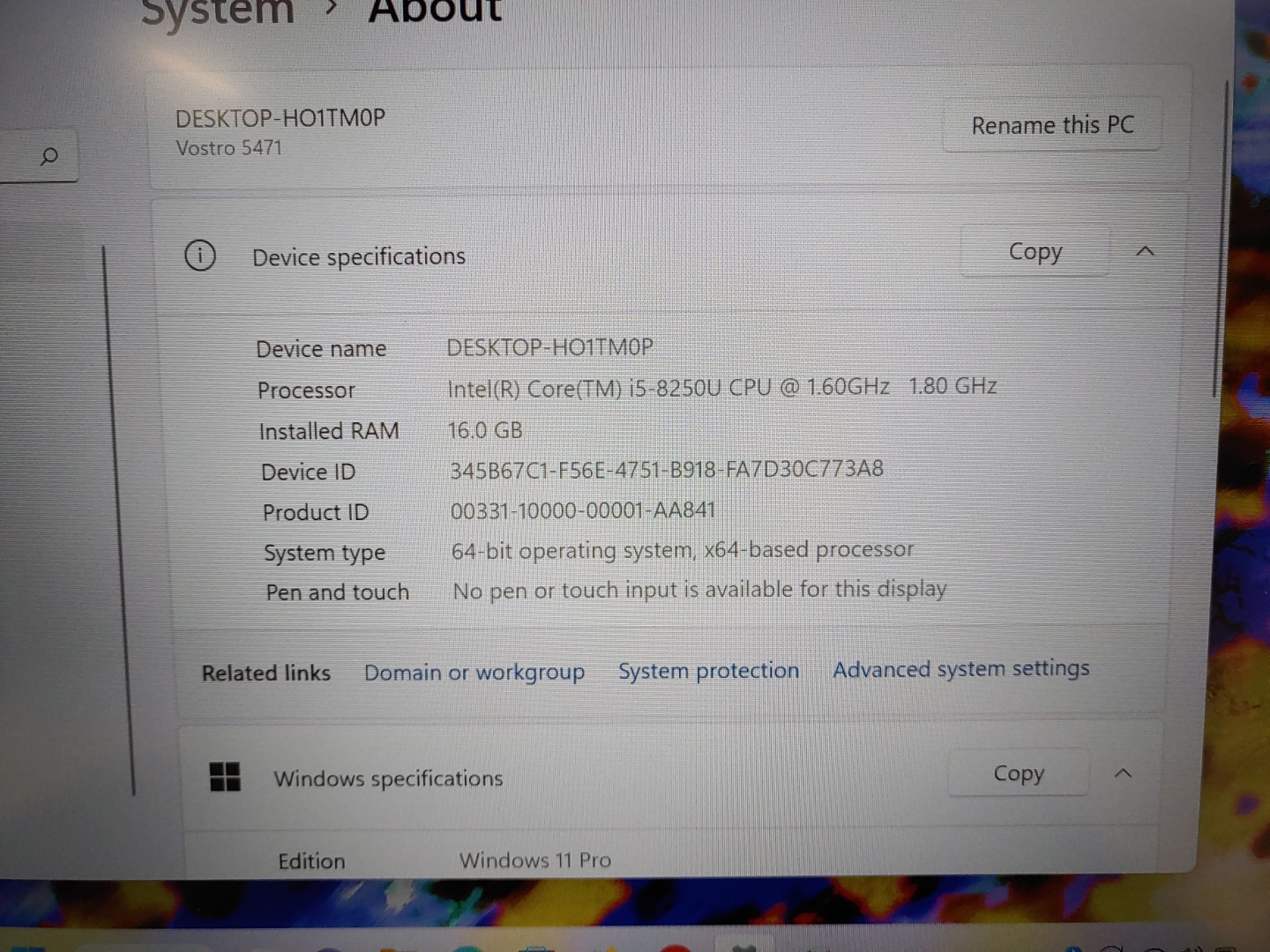The height and width of the screenshot is (952, 1270).
Task: Click the Product ID label
Action: click(316, 512)
